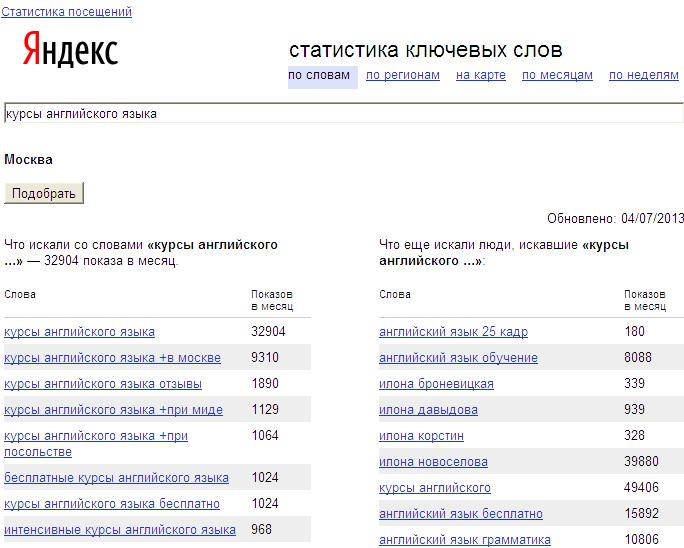Image resolution: width=684 pixels, height=548 pixels.
Task: Click the value 15892
Action: click(x=641, y=514)
